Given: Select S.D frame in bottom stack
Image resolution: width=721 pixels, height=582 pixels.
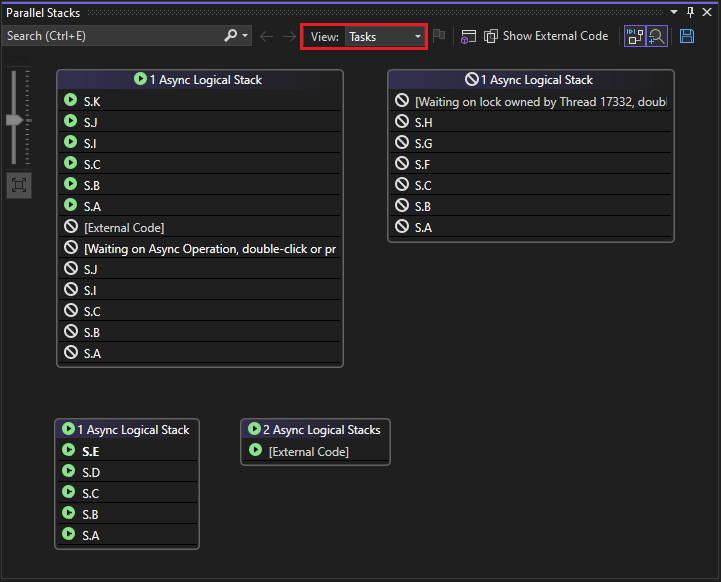Looking at the screenshot, I should click(127, 472).
